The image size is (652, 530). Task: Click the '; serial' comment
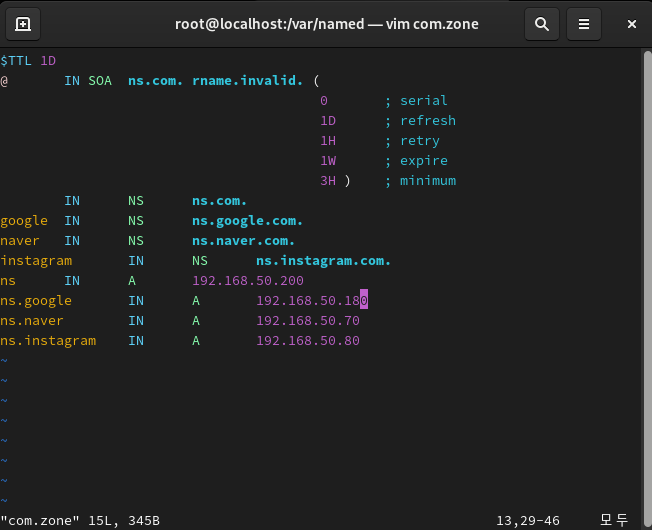416,101
